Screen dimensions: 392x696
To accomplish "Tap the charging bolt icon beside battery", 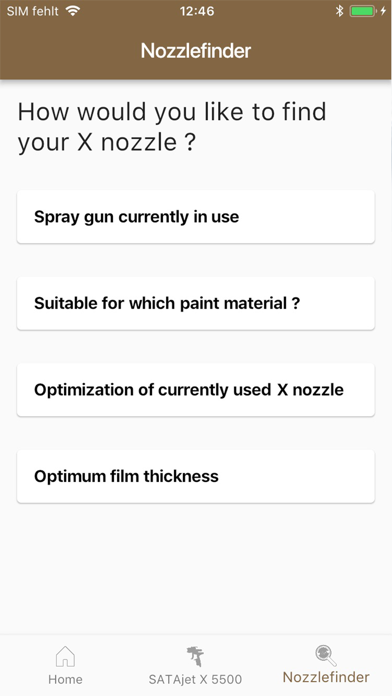I will (384, 11).
